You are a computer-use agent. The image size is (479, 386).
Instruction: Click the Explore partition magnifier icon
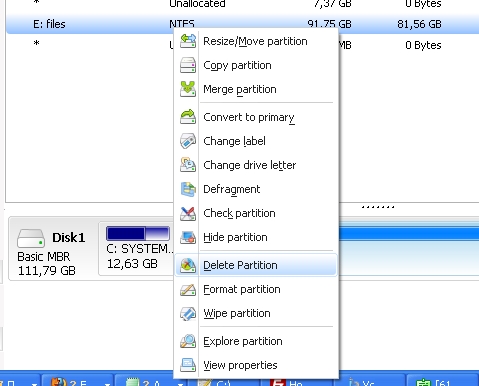(x=188, y=341)
